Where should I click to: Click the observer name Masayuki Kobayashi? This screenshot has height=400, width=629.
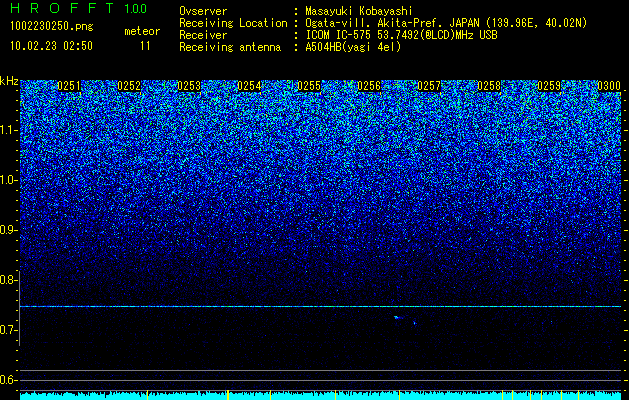coord(359,12)
